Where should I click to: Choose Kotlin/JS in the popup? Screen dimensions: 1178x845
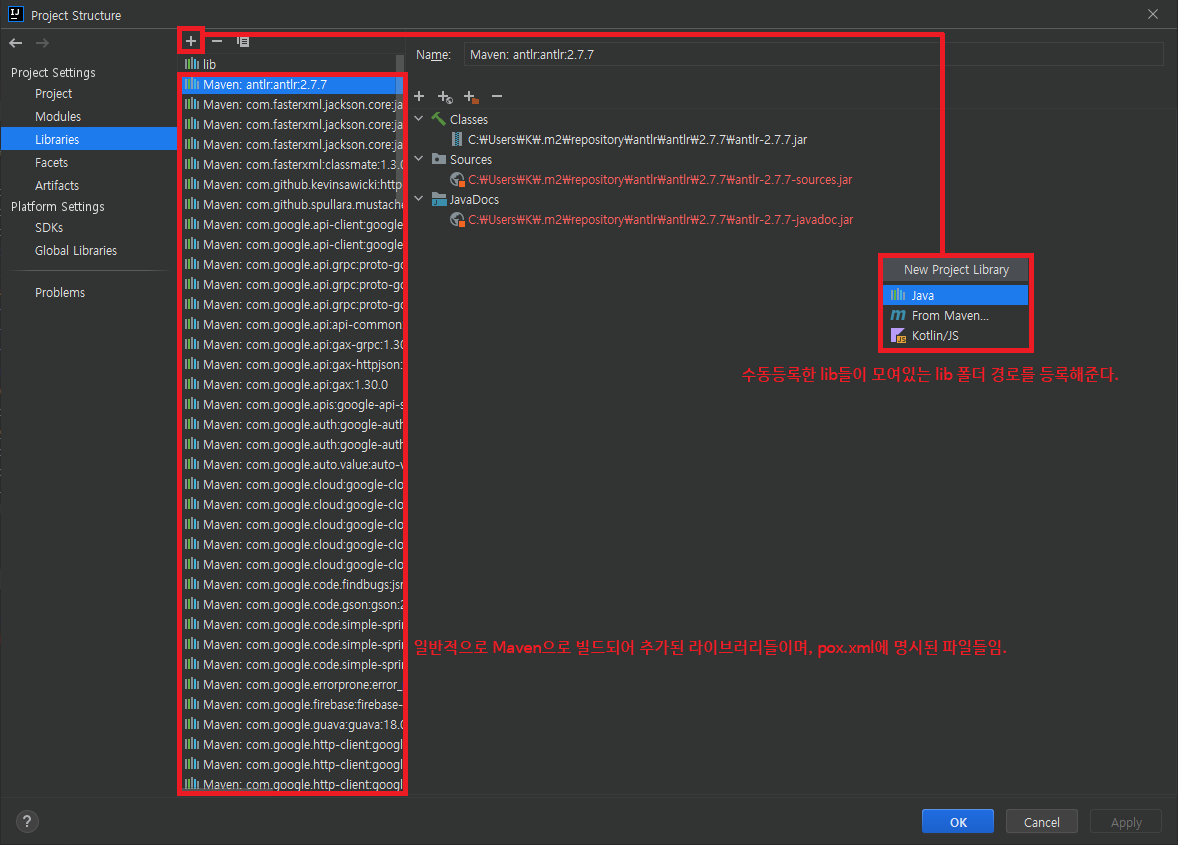(955, 336)
